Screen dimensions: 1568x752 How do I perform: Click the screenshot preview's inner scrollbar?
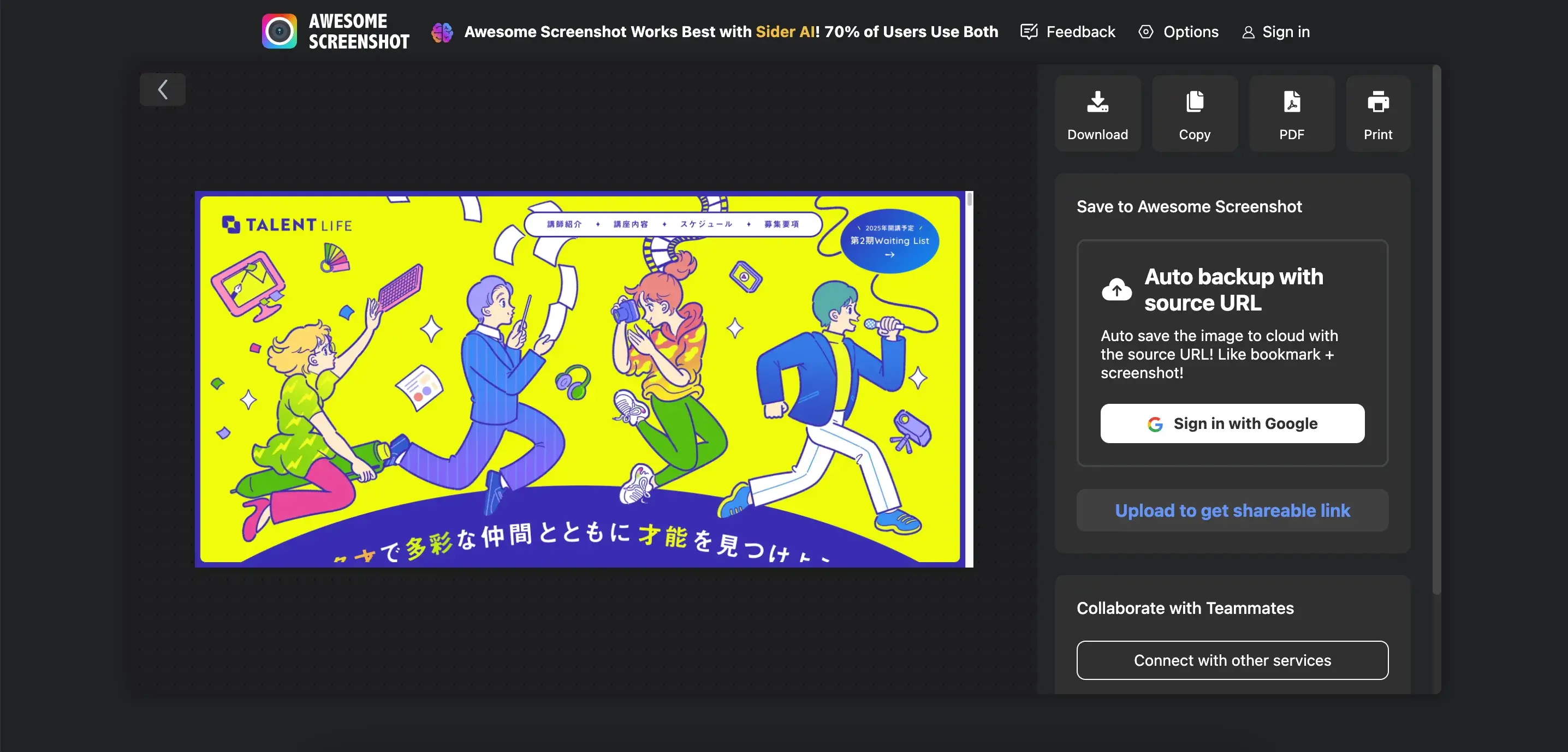point(970,199)
